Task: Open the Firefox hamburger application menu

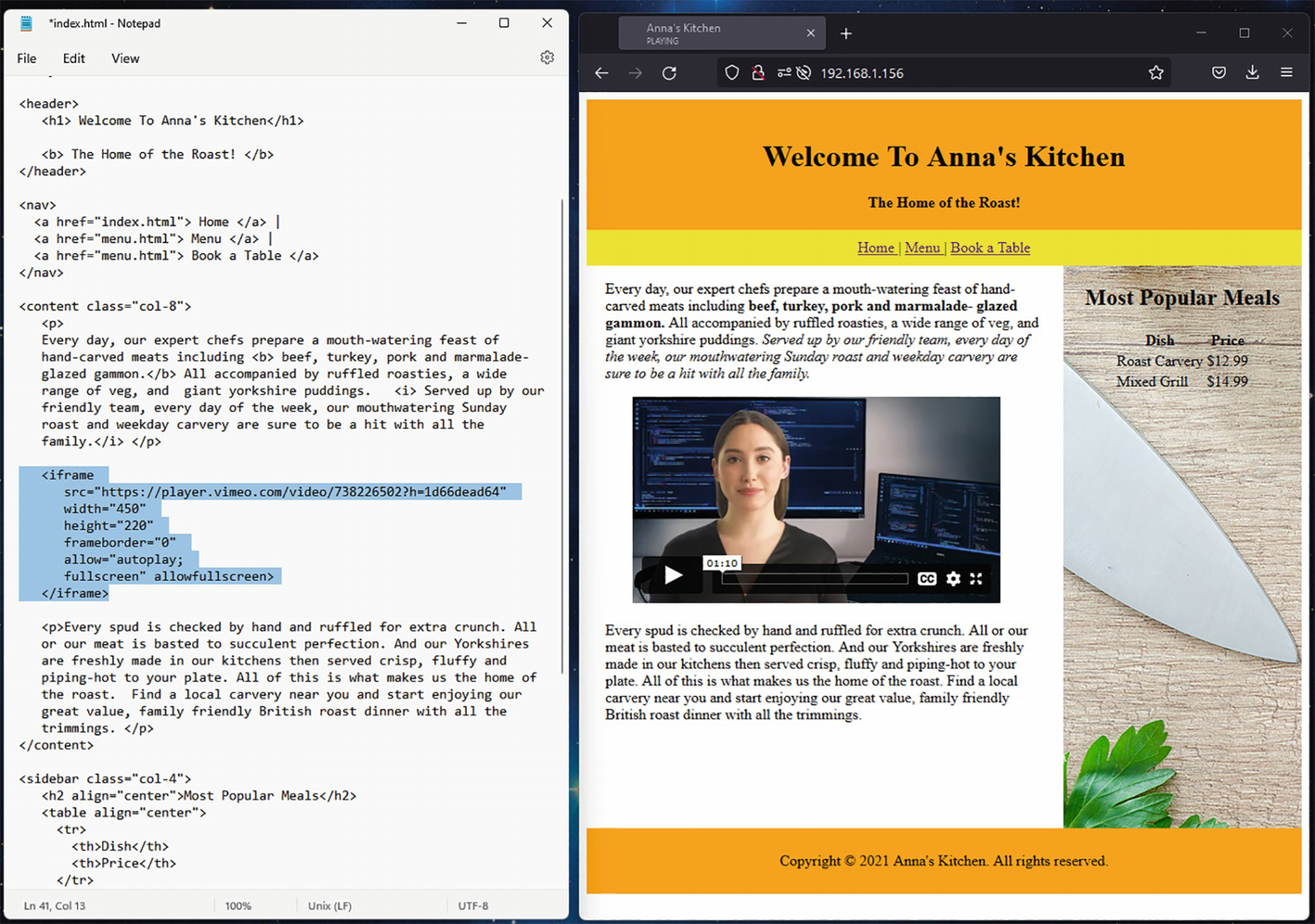Action: point(1286,72)
